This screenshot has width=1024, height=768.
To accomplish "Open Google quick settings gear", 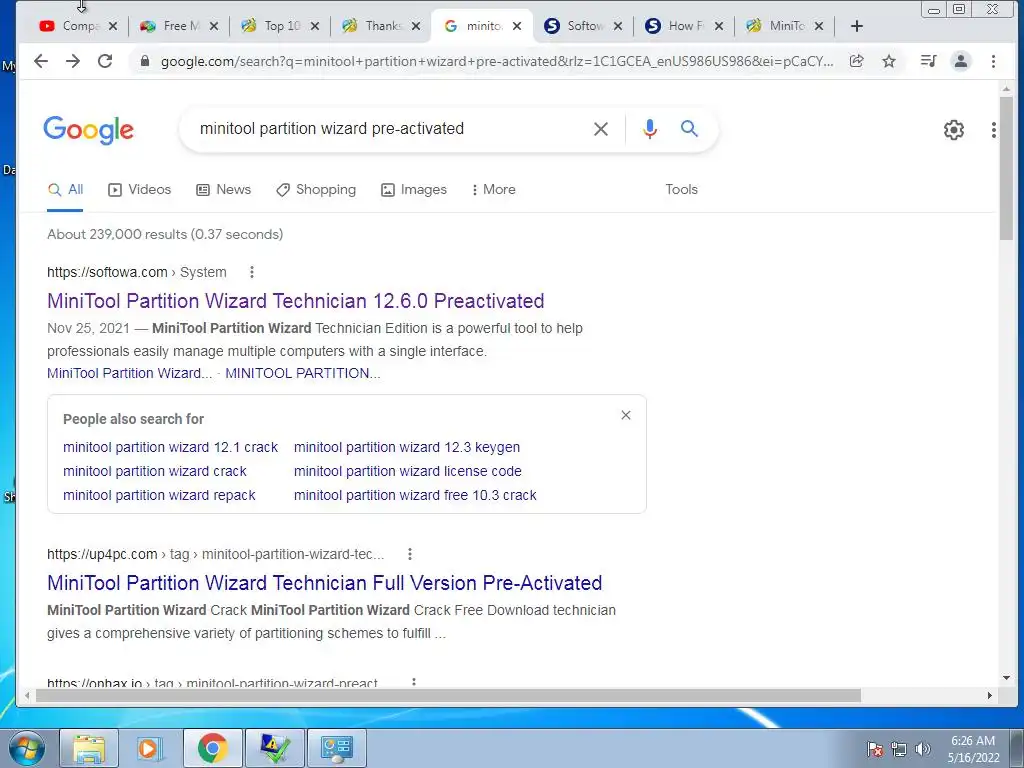I will pyautogui.click(x=953, y=130).
